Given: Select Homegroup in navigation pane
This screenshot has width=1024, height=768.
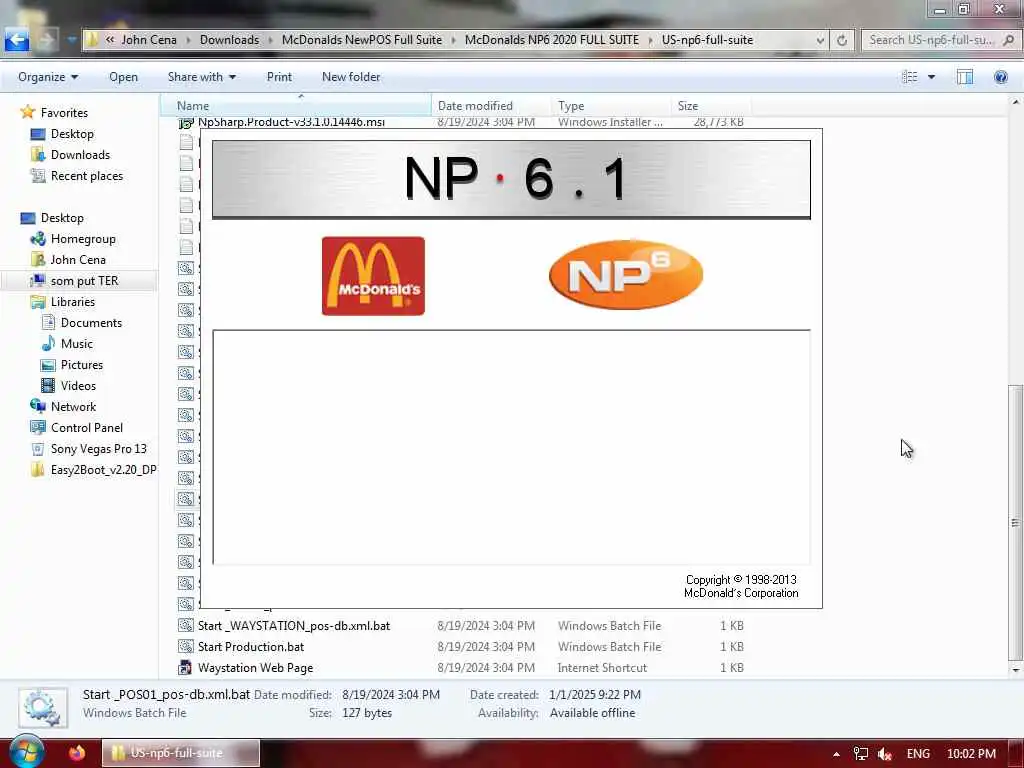Looking at the screenshot, I should 83,239.
